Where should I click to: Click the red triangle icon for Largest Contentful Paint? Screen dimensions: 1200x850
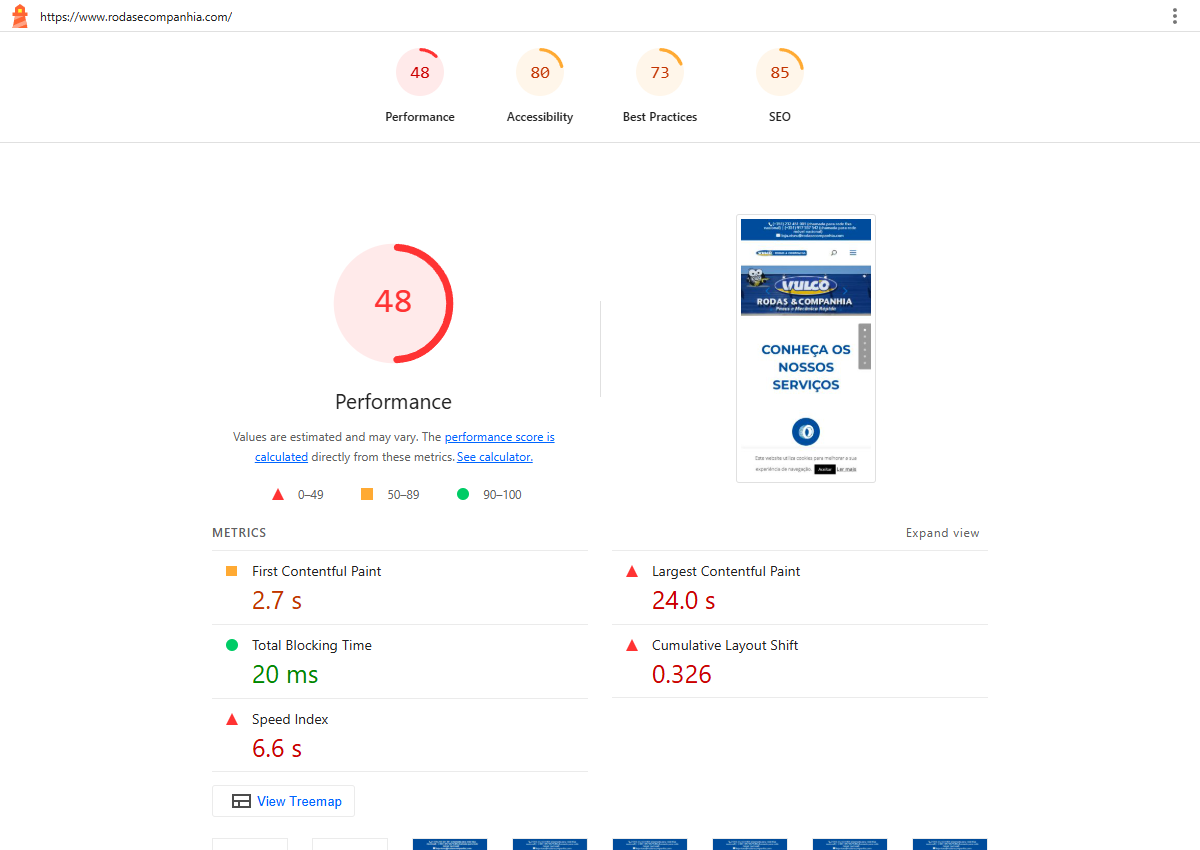[632, 571]
